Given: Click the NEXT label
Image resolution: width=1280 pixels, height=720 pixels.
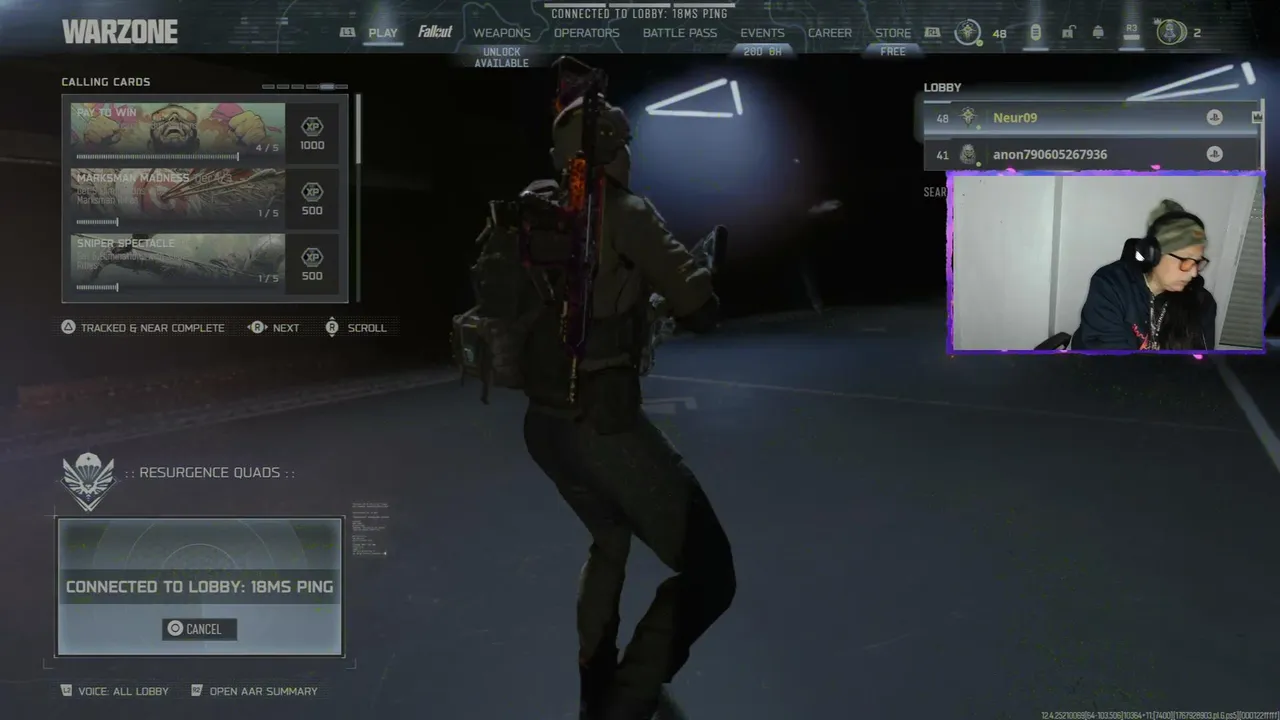Looking at the screenshot, I should click(x=286, y=328).
